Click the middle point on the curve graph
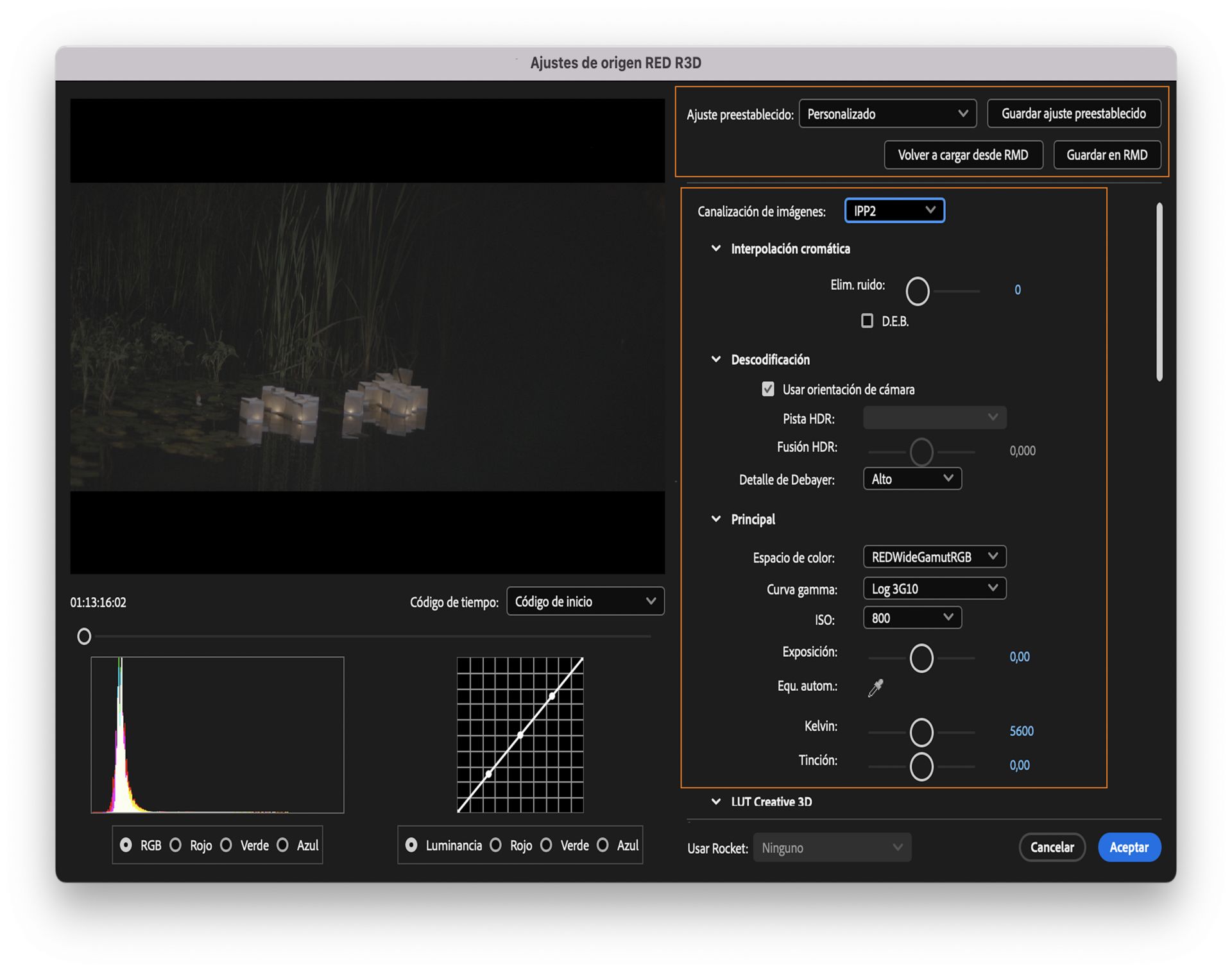Image resolution: width=1232 pixels, height=973 pixels. (x=520, y=734)
